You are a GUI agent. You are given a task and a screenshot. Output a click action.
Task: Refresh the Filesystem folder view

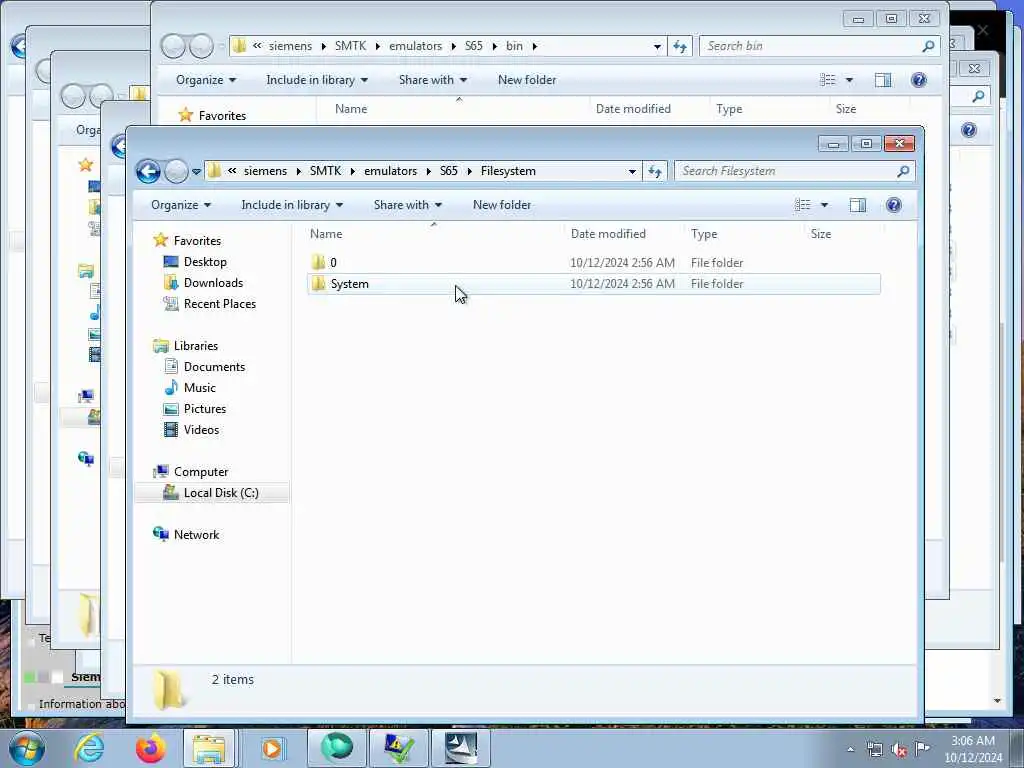pyautogui.click(x=654, y=172)
